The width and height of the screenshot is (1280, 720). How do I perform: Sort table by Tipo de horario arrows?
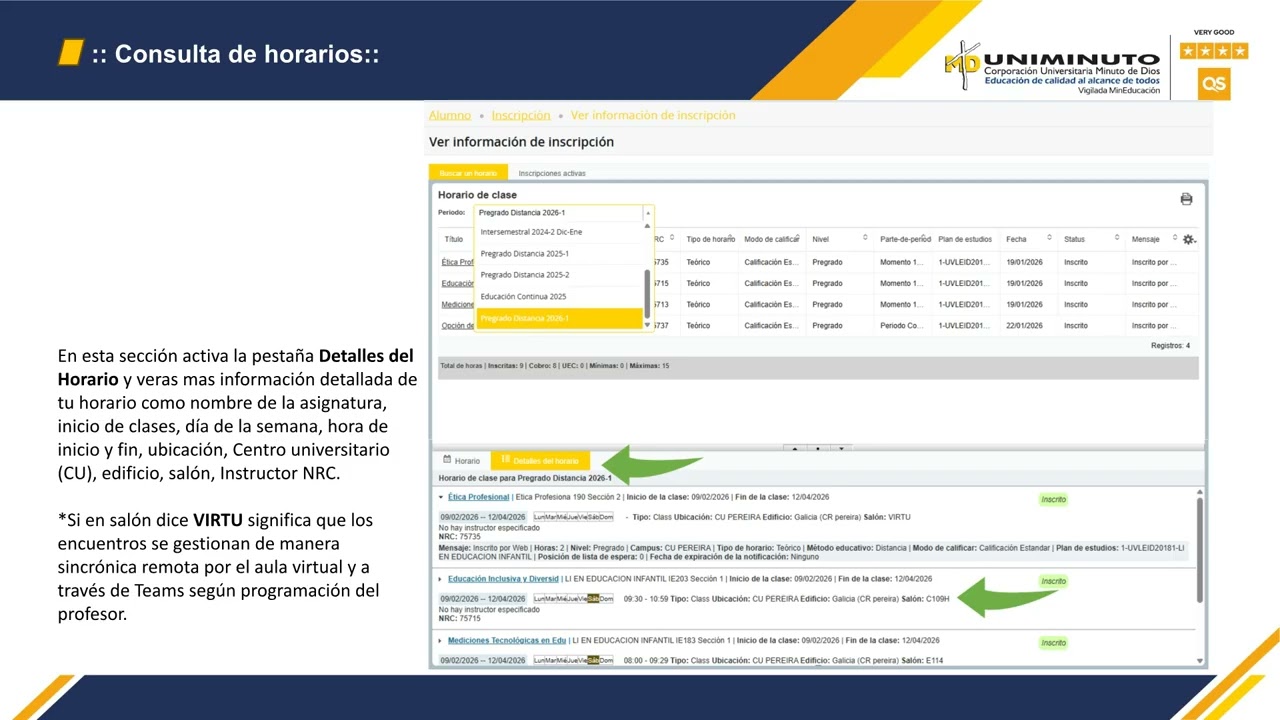click(731, 238)
